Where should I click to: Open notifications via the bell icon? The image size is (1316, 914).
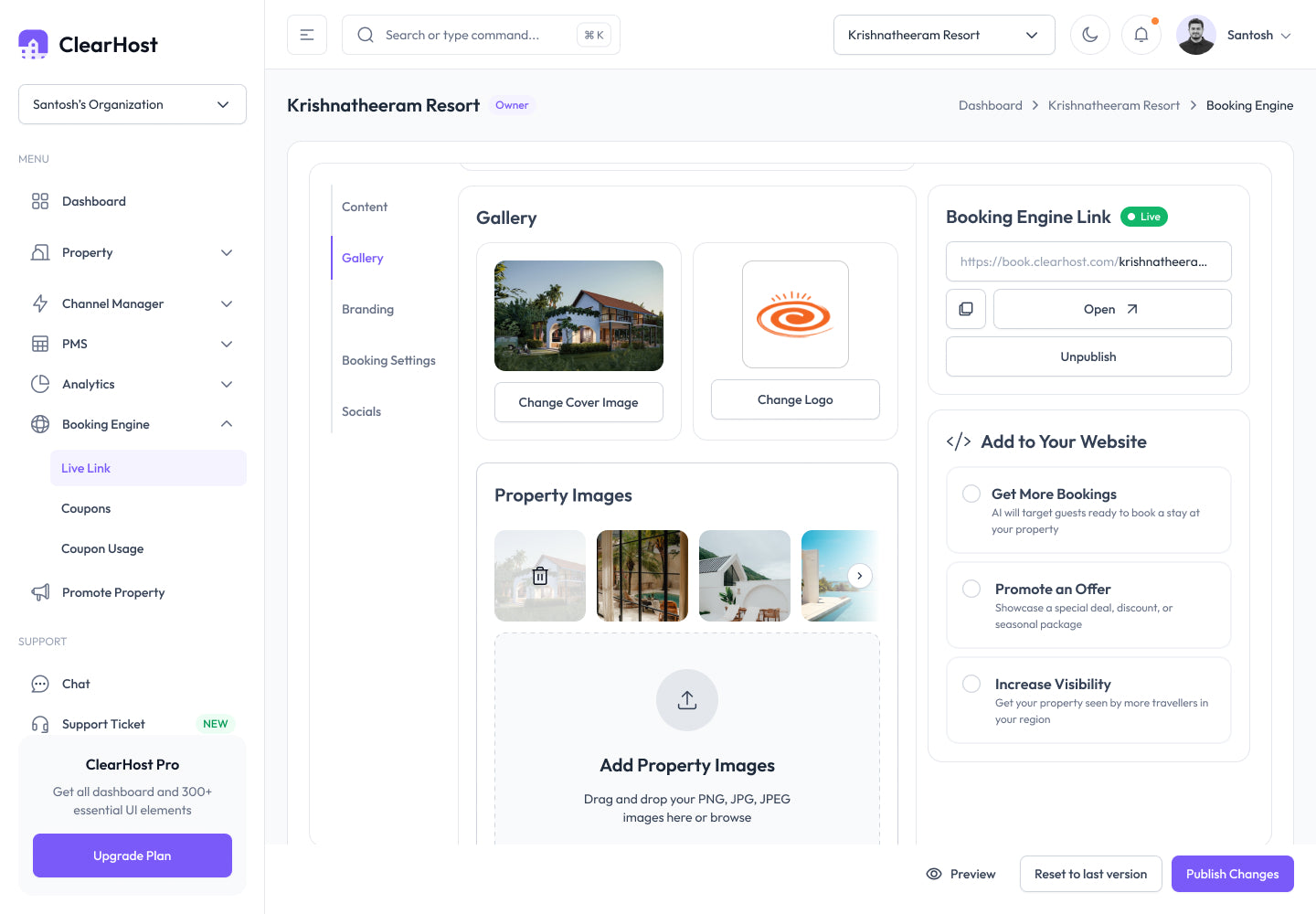click(1141, 35)
